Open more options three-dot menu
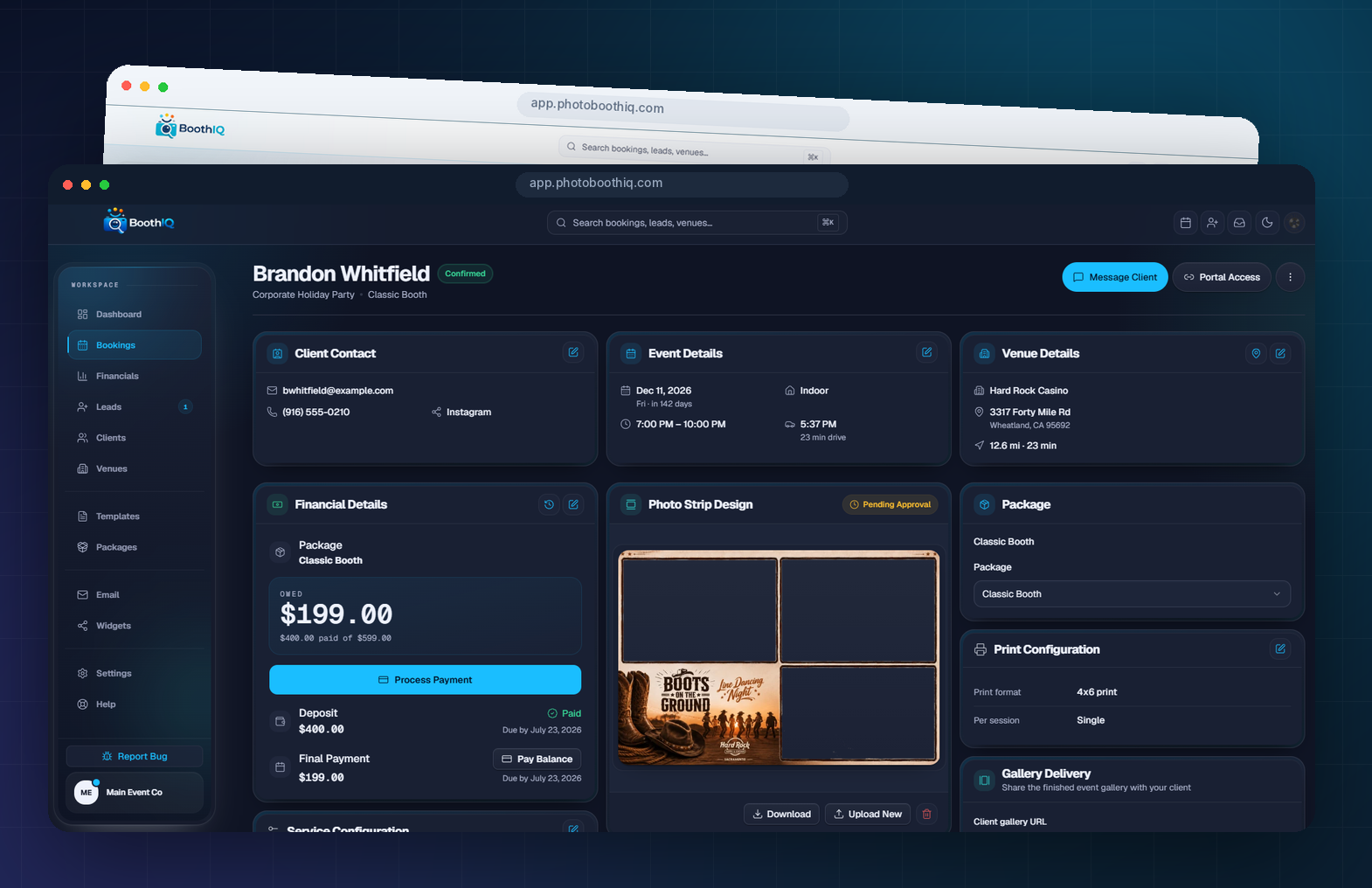1372x888 pixels. point(1290,277)
